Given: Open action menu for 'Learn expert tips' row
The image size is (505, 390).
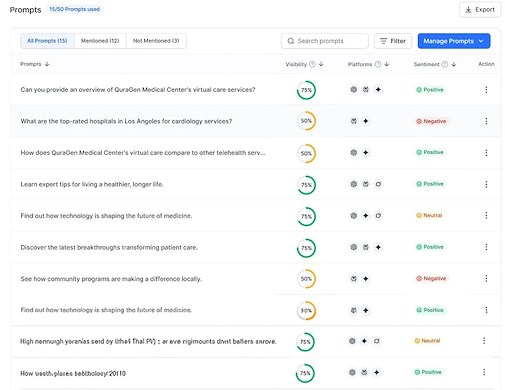Looking at the screenshot, I should click(x=486, y=184).
